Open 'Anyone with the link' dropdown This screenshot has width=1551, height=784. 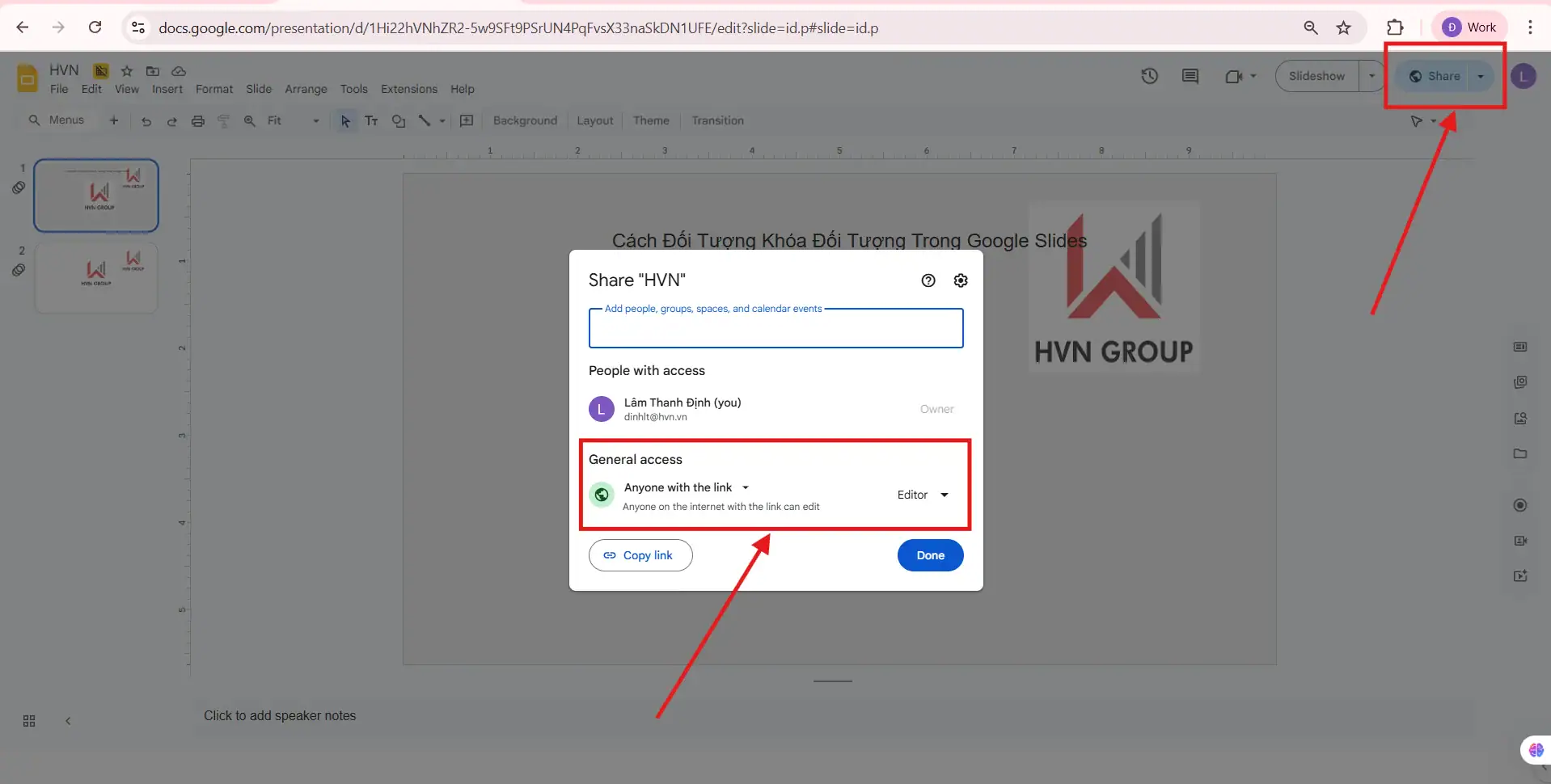[x=687, y=487]
